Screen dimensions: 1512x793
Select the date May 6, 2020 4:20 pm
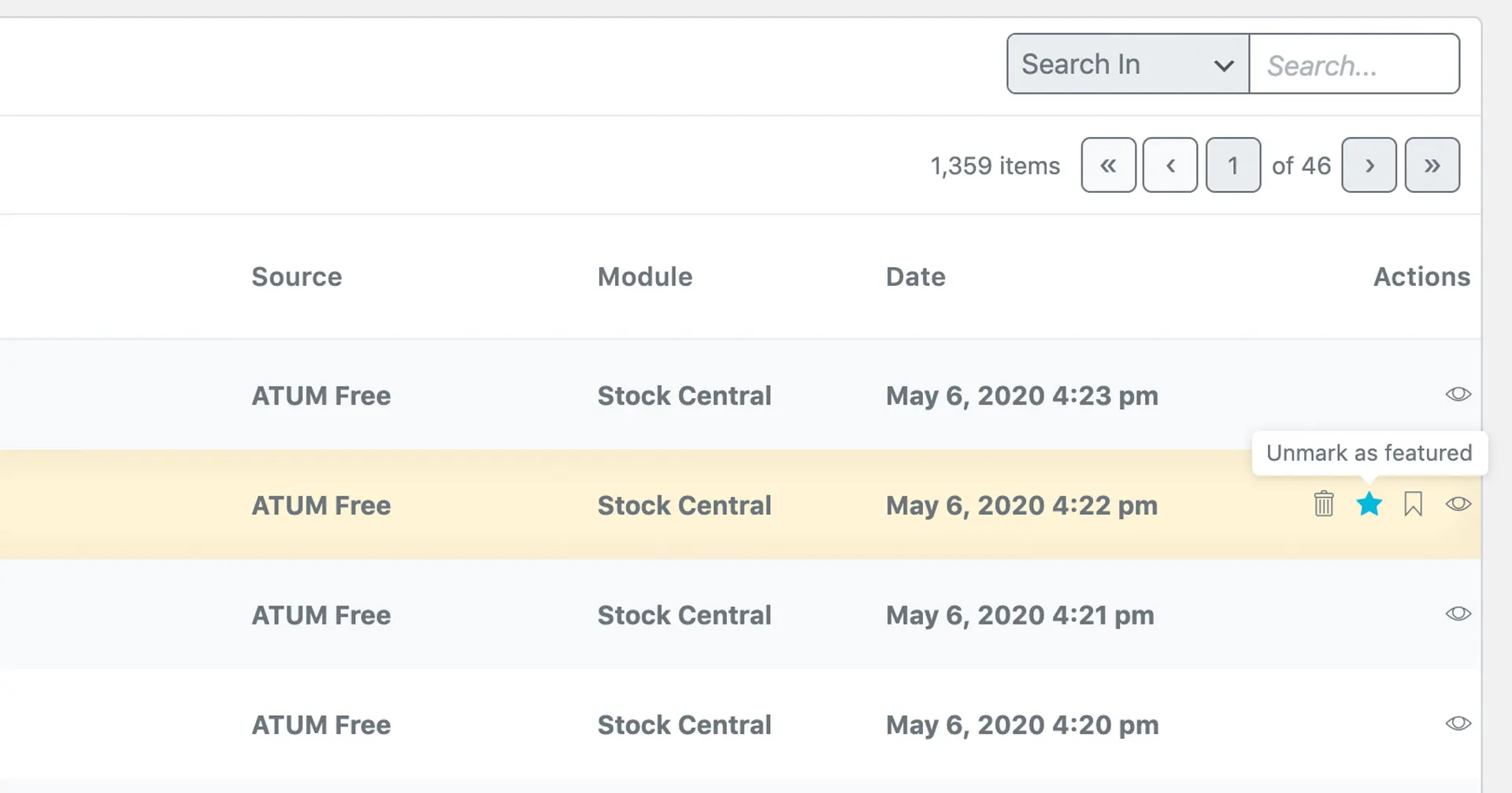(x=1022, y=724)
